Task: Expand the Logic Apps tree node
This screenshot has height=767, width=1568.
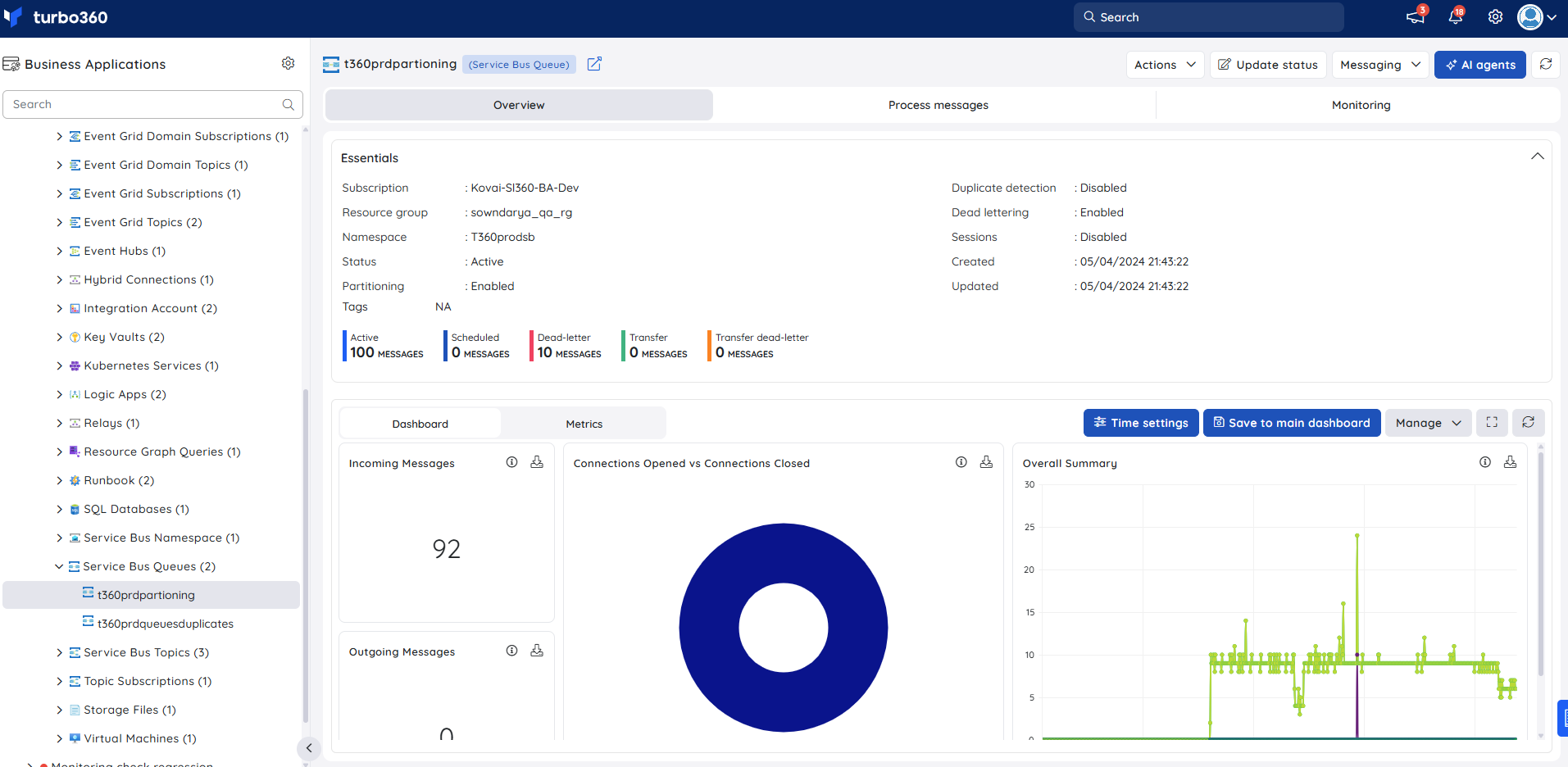Action: 59,394
